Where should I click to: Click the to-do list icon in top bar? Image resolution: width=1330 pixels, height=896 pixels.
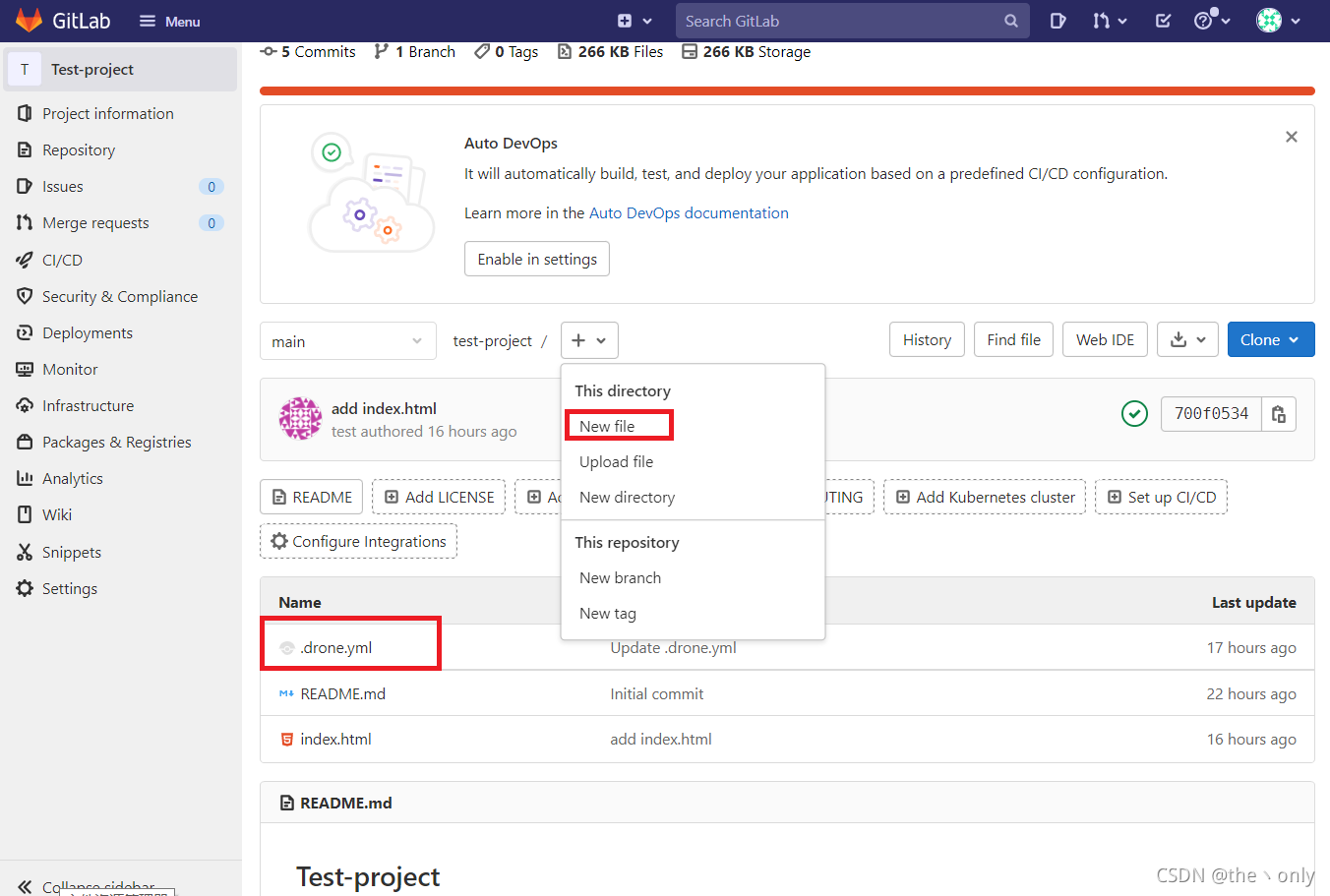pos(1163,20)
